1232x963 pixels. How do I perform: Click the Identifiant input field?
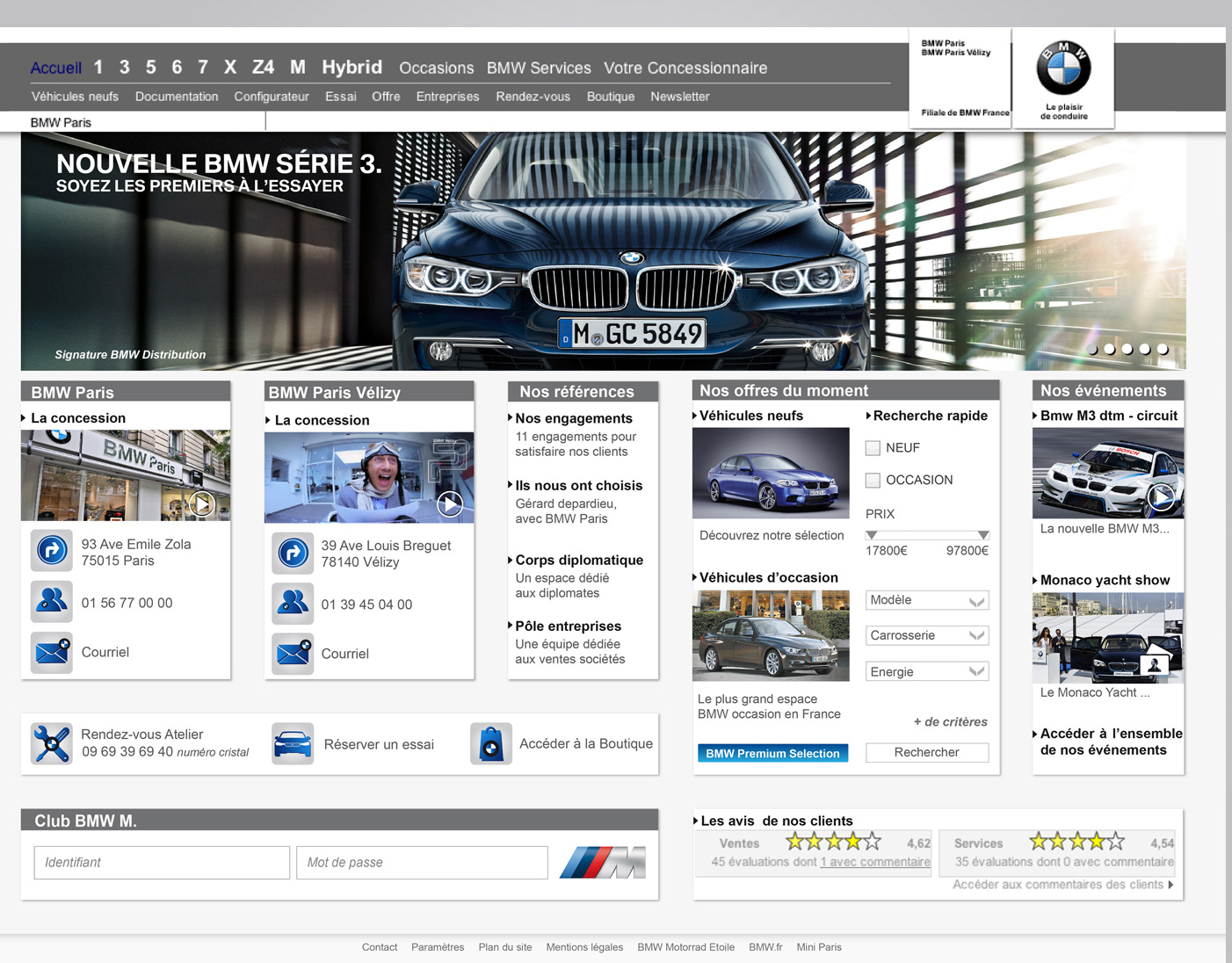click(x=162, y=863)
